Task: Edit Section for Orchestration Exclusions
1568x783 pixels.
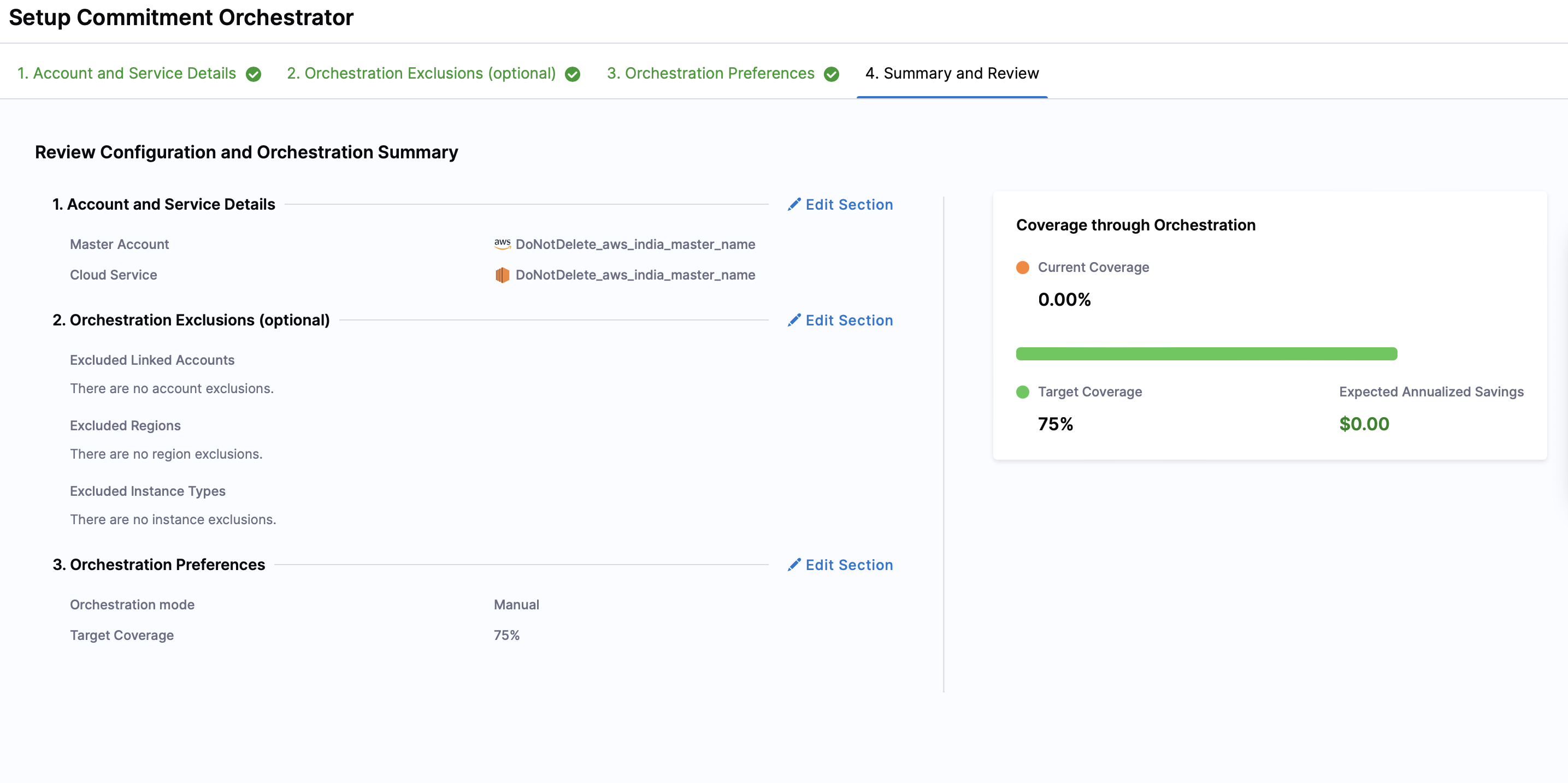Action: tap(849, 320)
